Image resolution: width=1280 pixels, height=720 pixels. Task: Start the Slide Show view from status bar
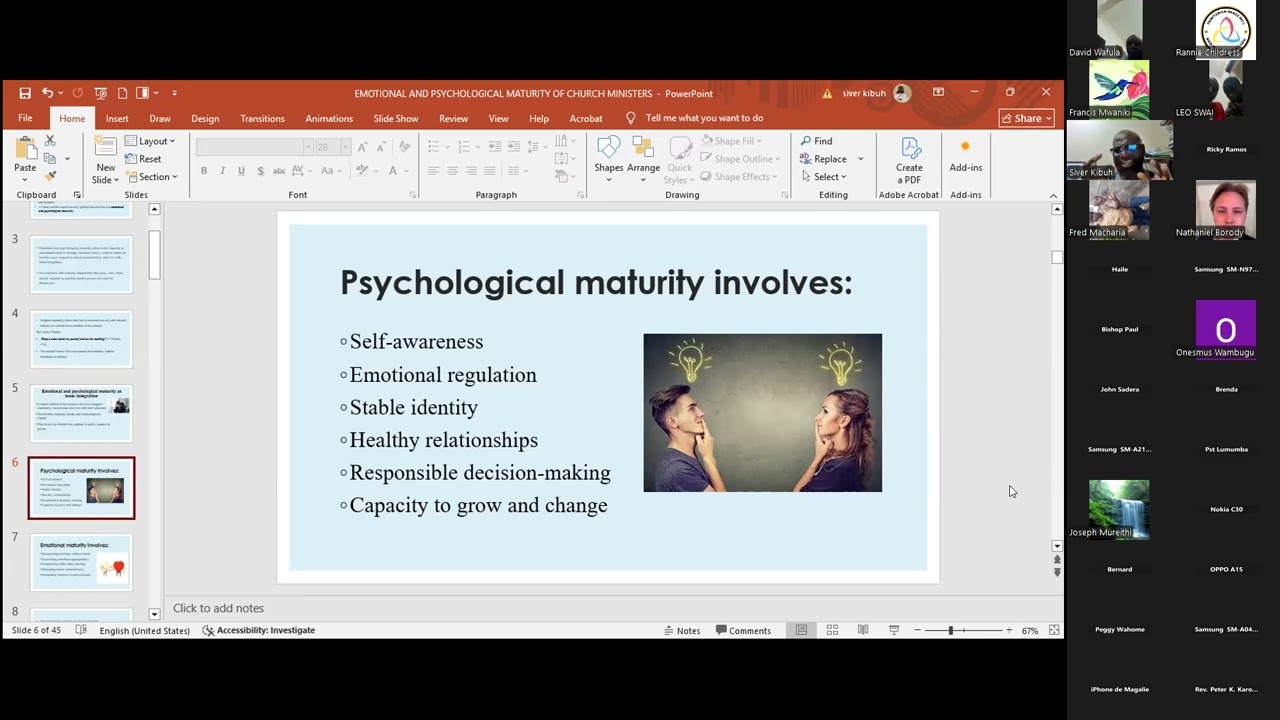point(894,630)
